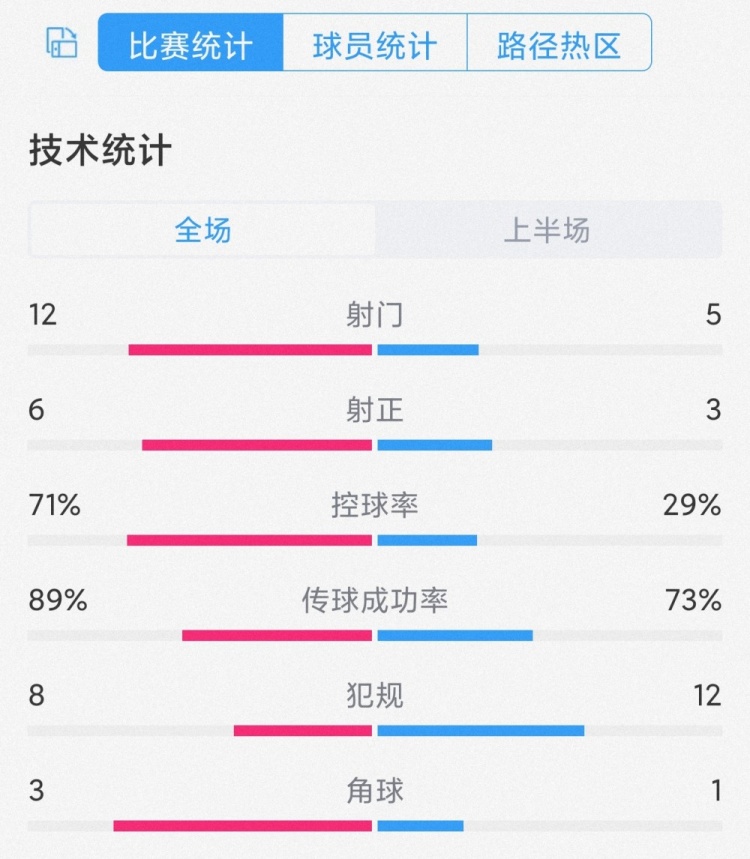Switch to the 球员统计 tab
Screen dimensions: 750x859
[x=375, y=45]
